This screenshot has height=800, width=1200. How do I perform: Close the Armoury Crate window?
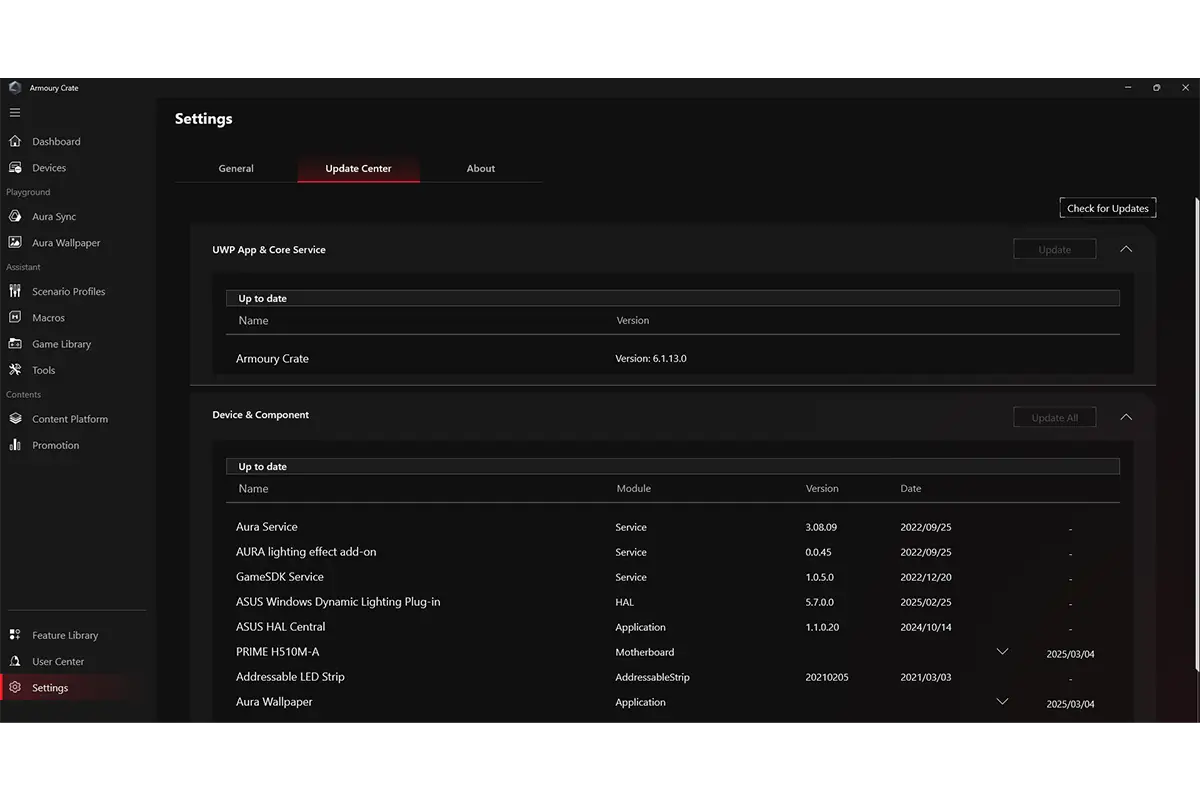[x=1185, y=88]
